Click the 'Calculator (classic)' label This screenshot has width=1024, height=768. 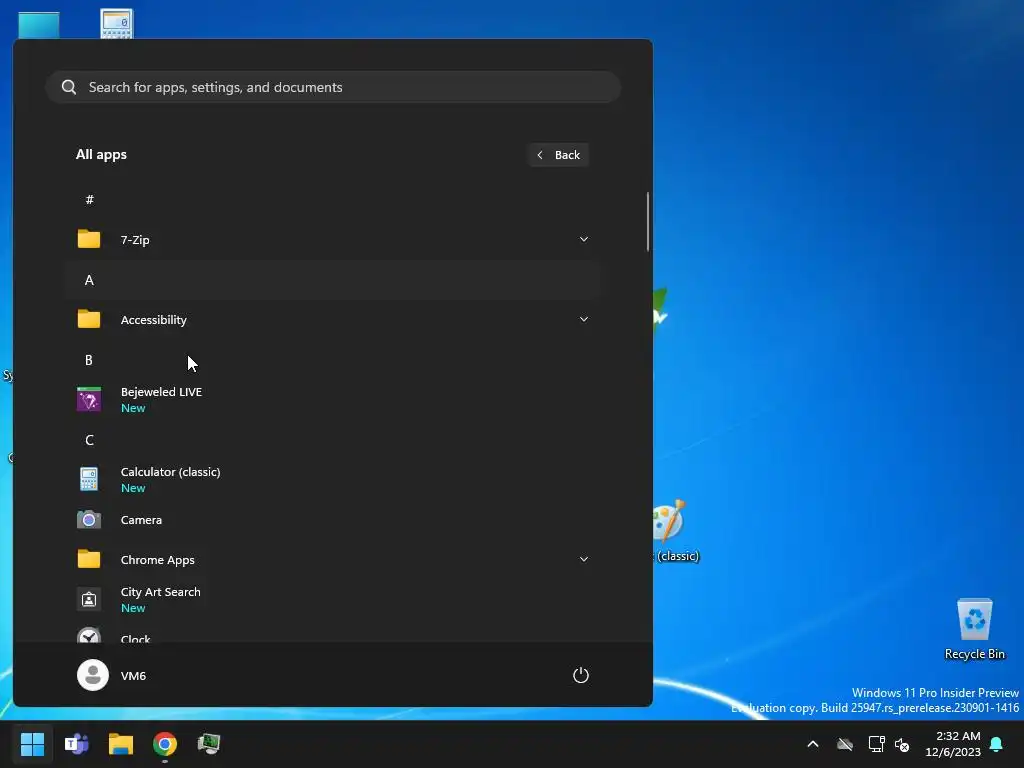[x=170, y=472]
